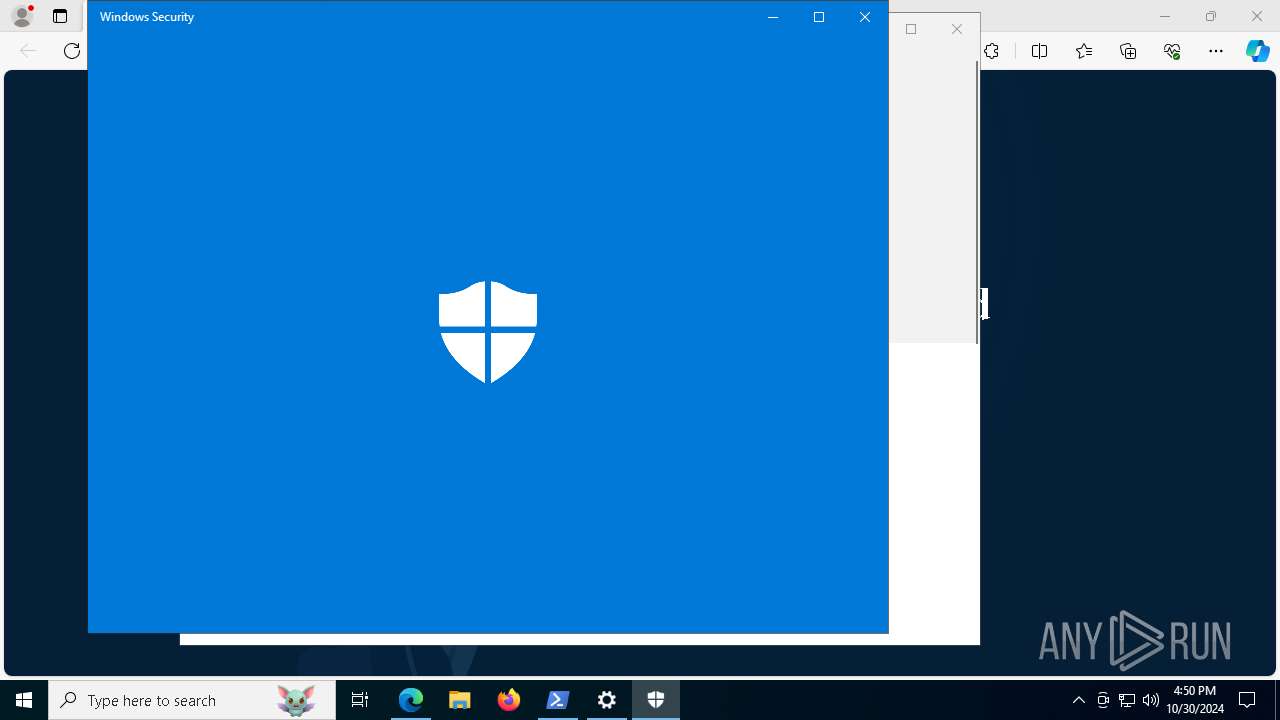Viewport: 1280px width, 720px height.
Task: Open Edge extensions puzzle icon
Action: pyautogui.click(x=992, y=51)
